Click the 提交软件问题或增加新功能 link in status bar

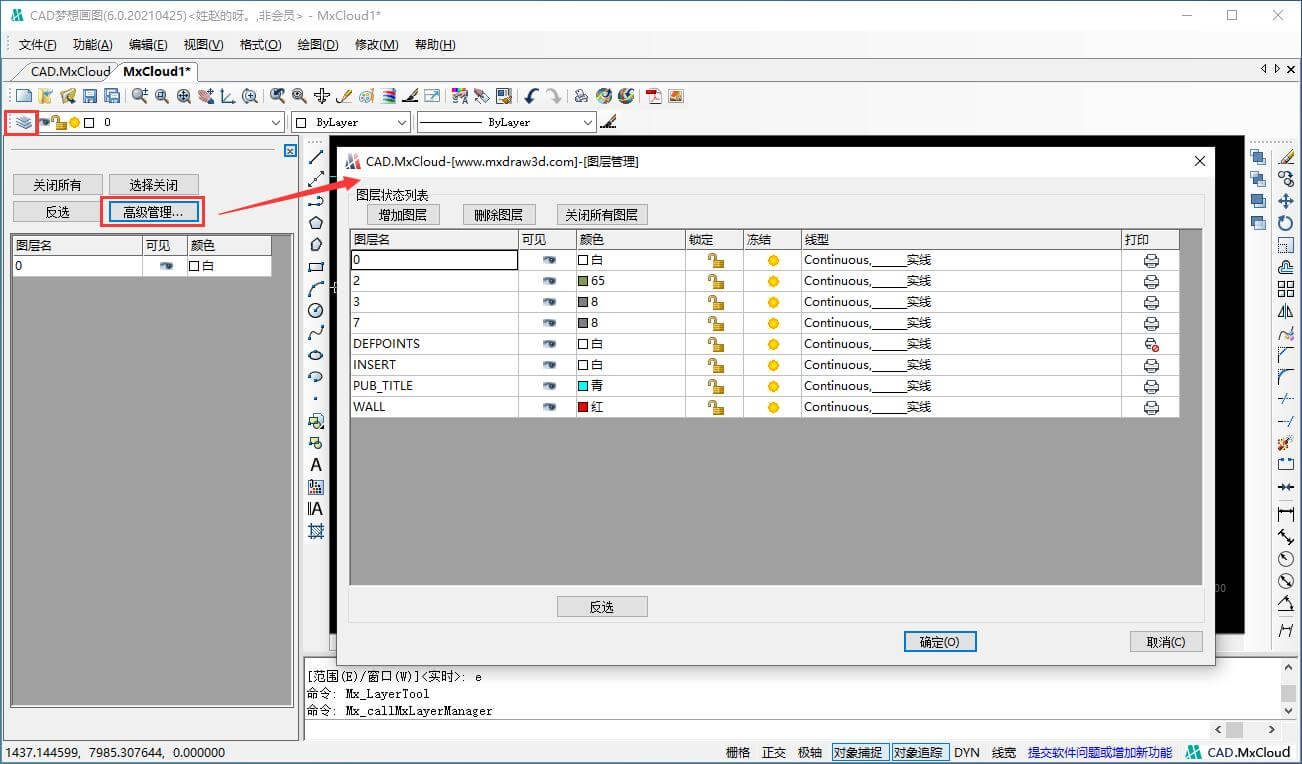click(x=1100, y=753)
